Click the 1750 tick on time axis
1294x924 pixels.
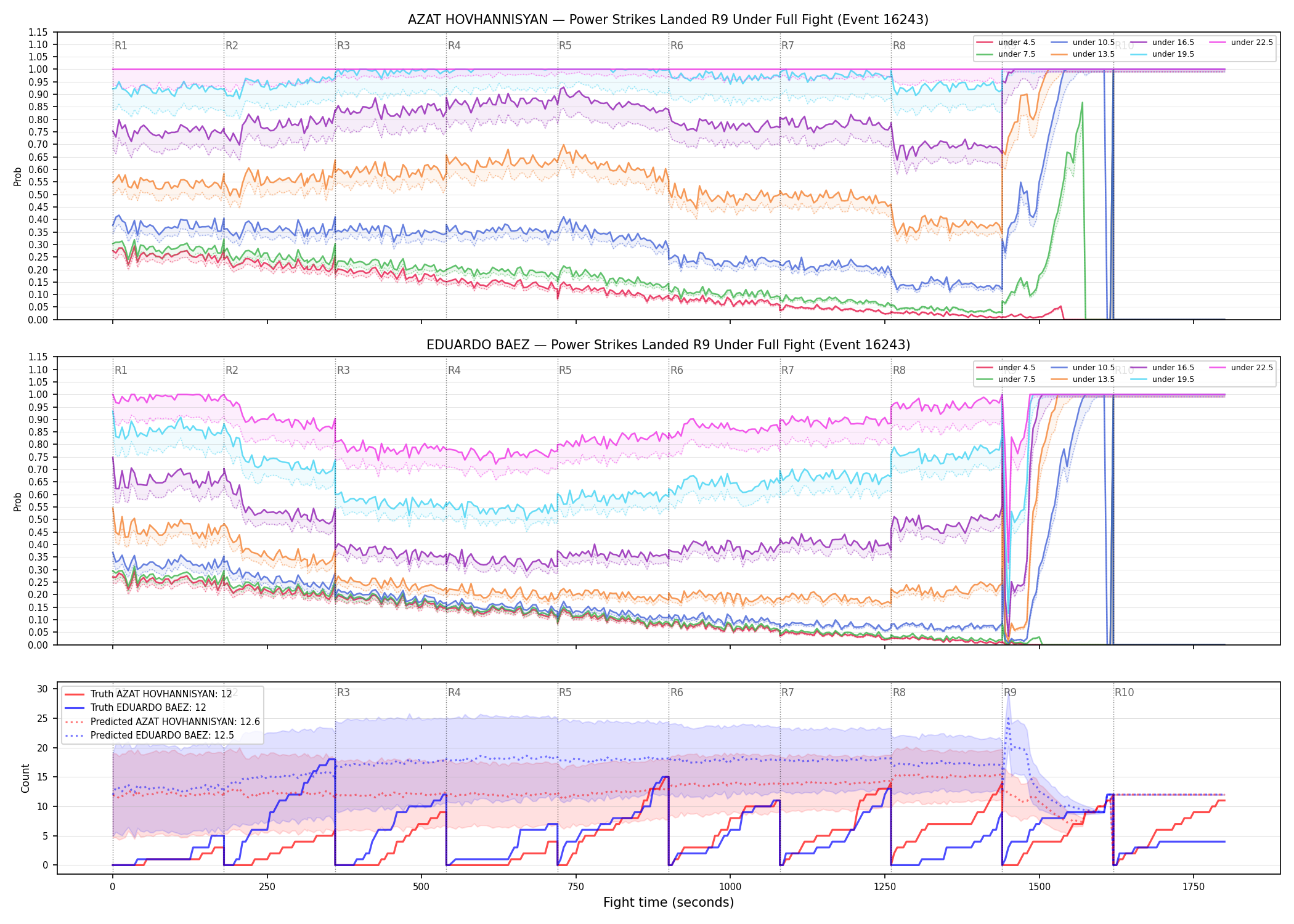pyautogui.click(x=1194, y=887)
